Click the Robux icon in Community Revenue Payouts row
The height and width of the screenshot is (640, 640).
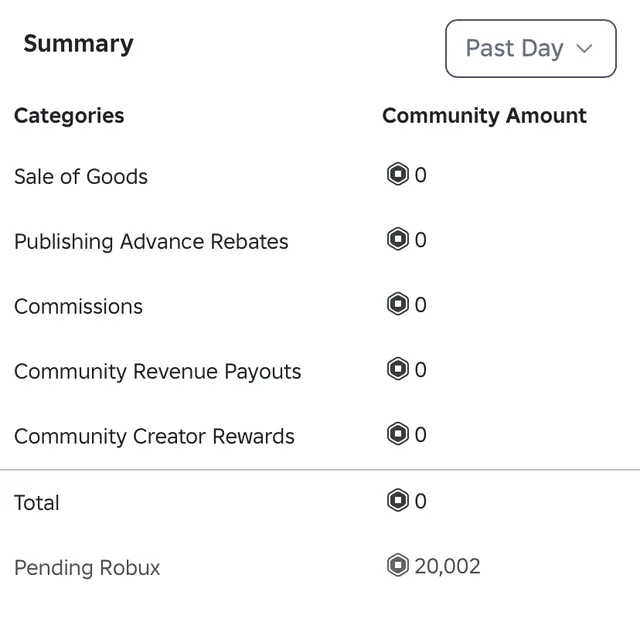pyautogui.click(x=398, y=369)
